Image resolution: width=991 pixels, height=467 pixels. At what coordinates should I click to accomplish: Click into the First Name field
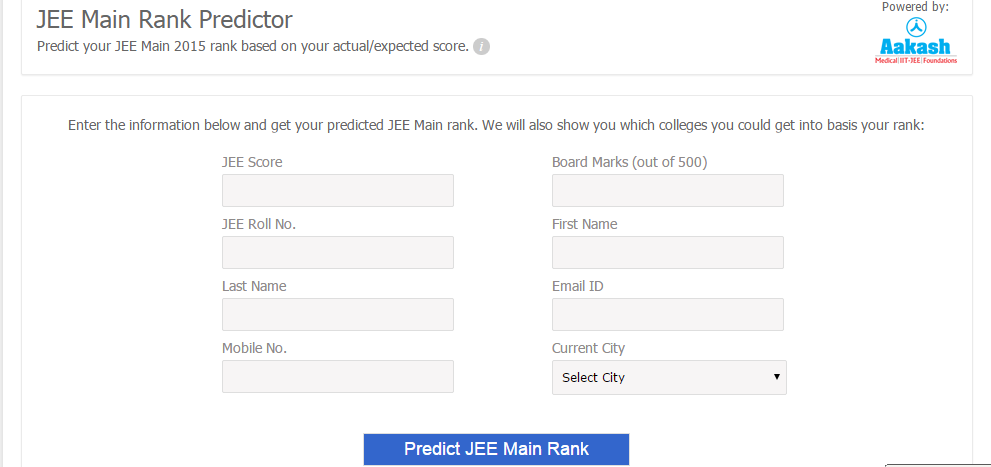click(667, 252)
